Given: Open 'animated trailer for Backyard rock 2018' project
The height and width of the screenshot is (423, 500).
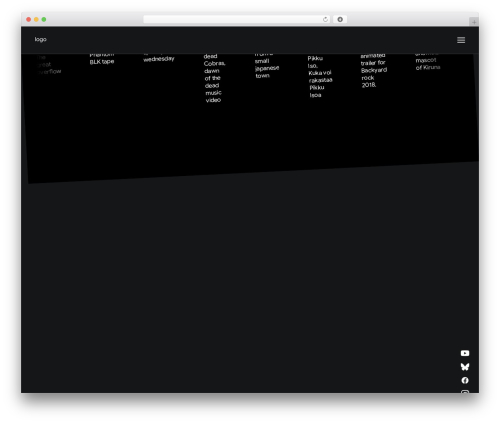Looking at the screenshot, I should (373, 71).
